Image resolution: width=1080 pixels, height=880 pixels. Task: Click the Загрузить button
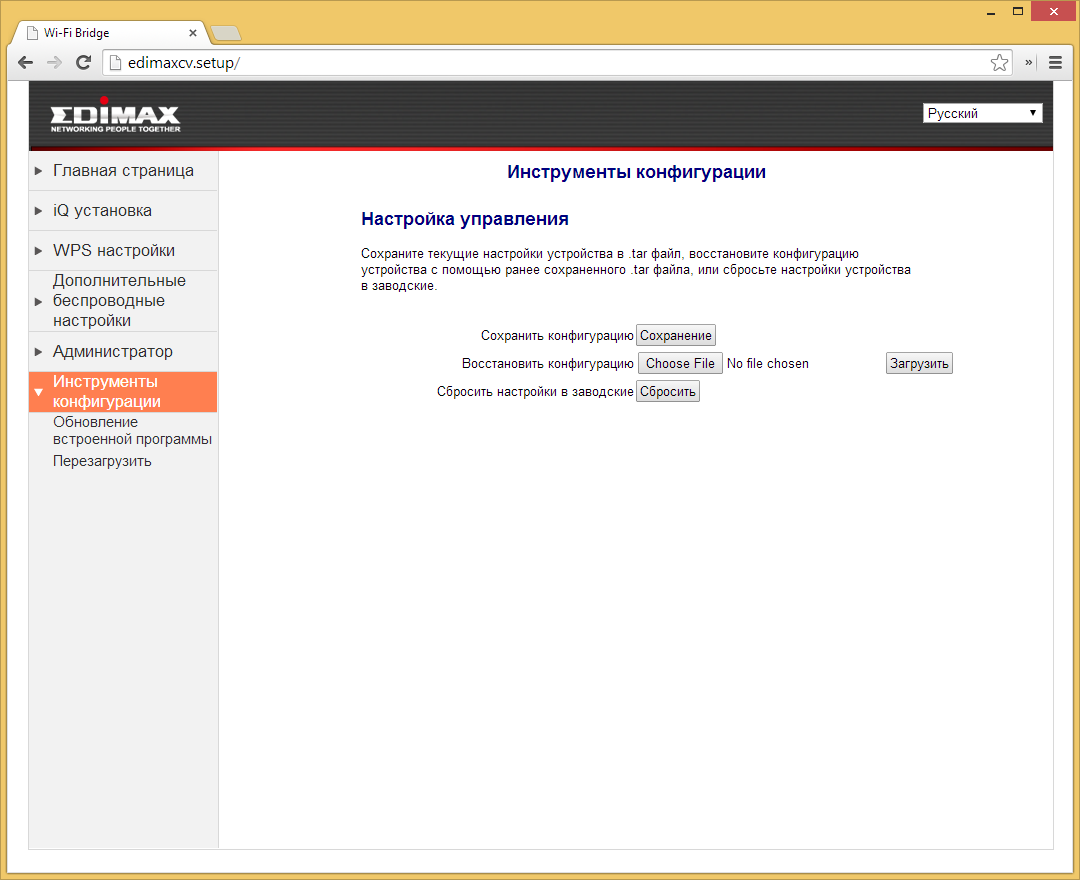tap(919, 364)
